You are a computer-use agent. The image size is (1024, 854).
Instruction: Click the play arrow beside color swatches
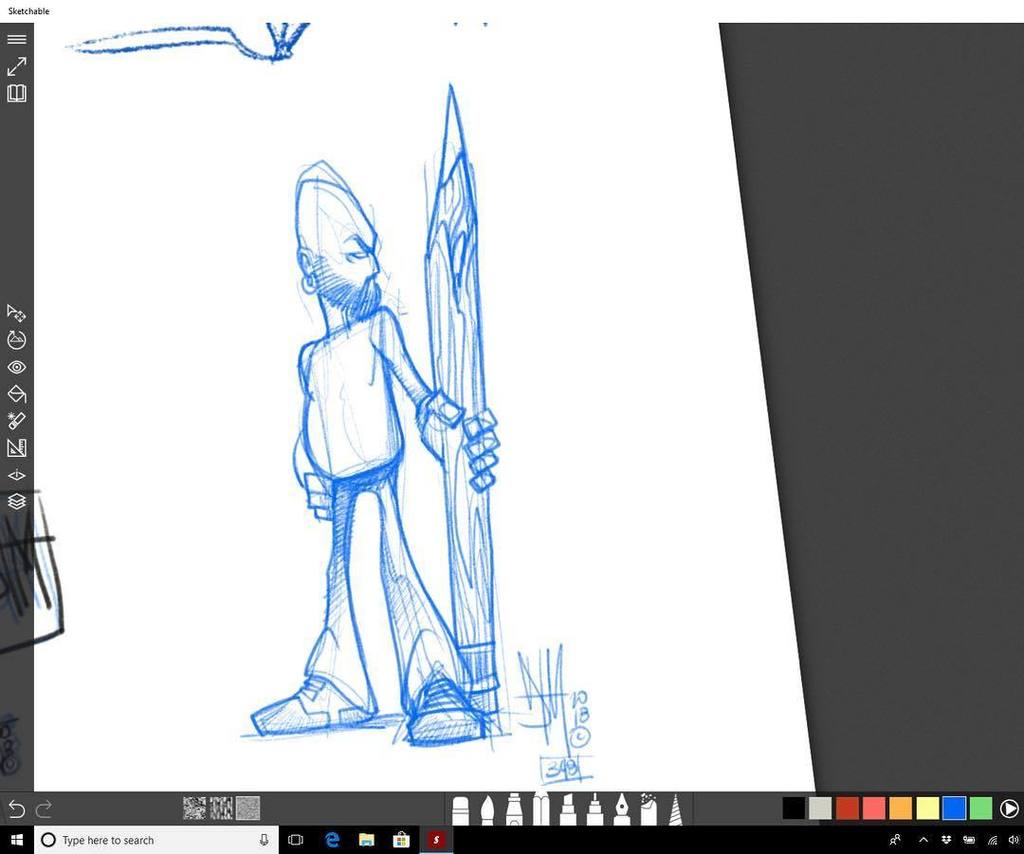coord(1009,808)
